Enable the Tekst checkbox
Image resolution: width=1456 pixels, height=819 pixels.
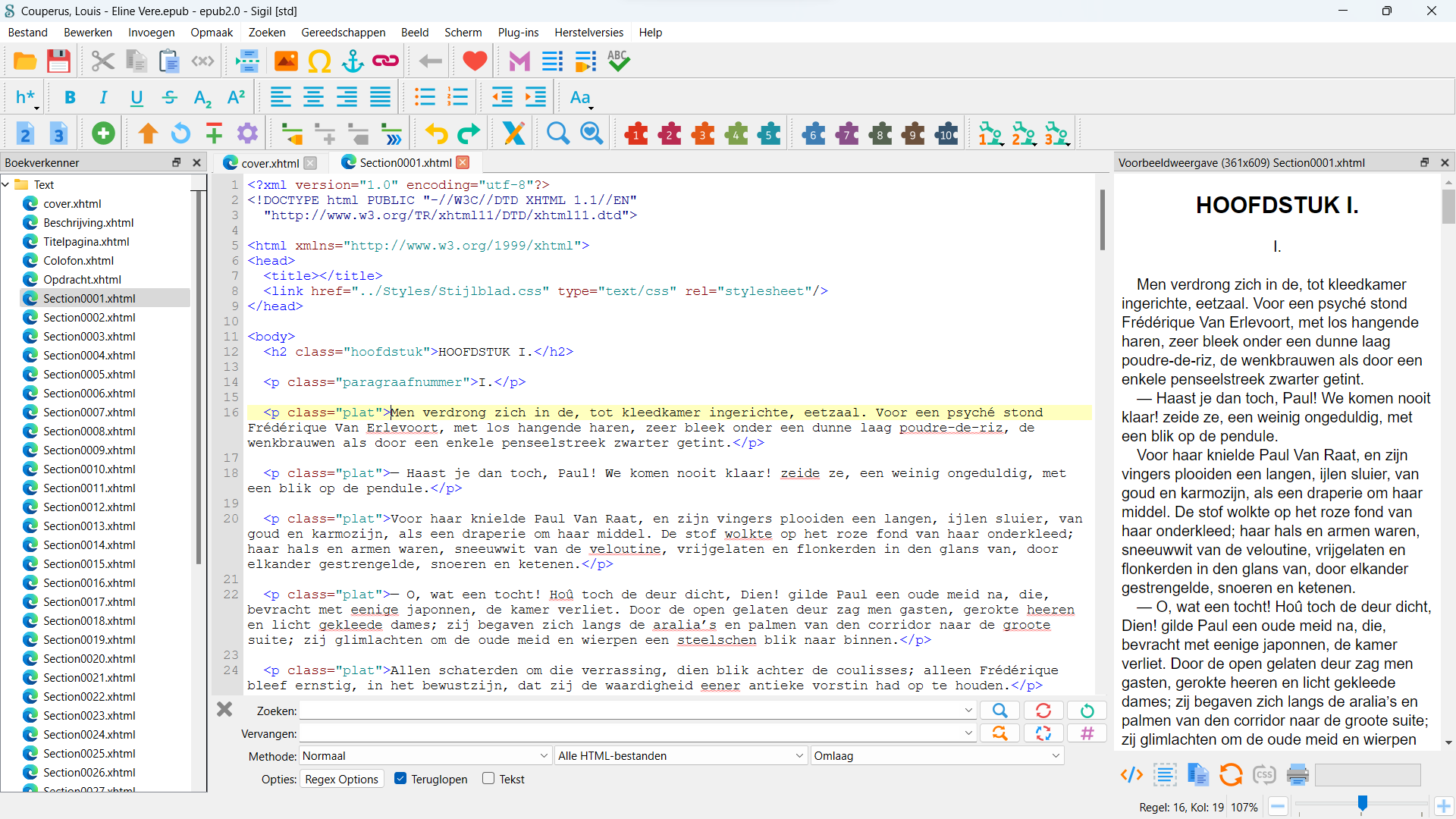click(488, 779)
